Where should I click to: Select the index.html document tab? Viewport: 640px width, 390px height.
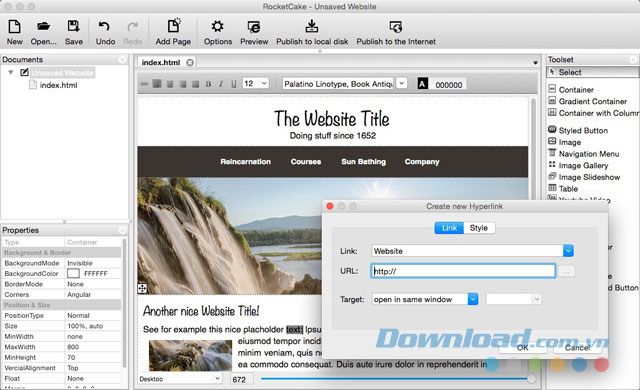pyautogui.click(x=161, y=62)
